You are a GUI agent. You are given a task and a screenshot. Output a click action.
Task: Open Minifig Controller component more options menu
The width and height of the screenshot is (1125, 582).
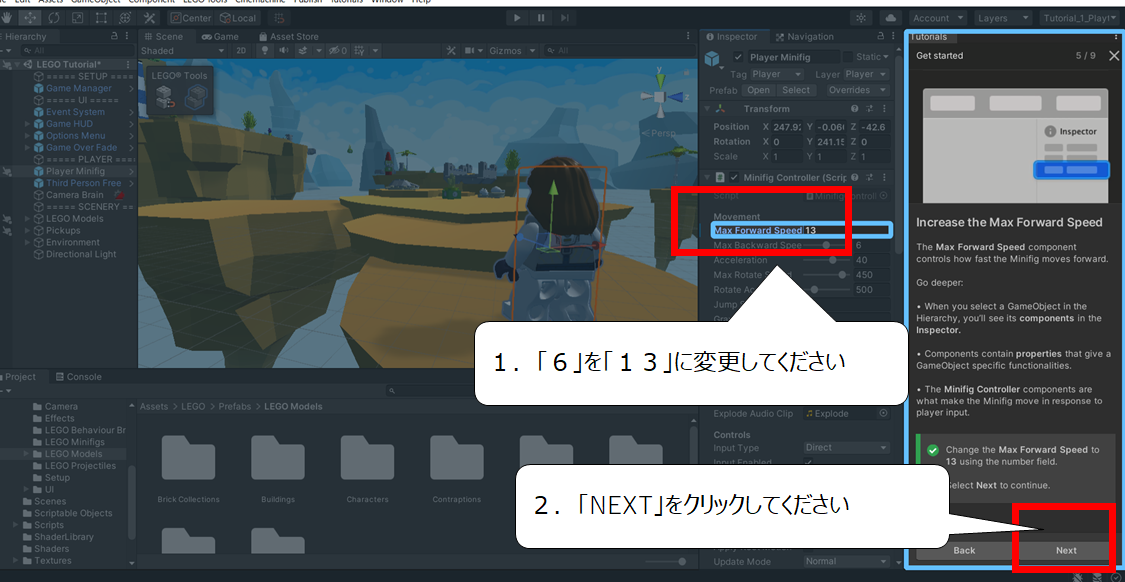[883, 177]
